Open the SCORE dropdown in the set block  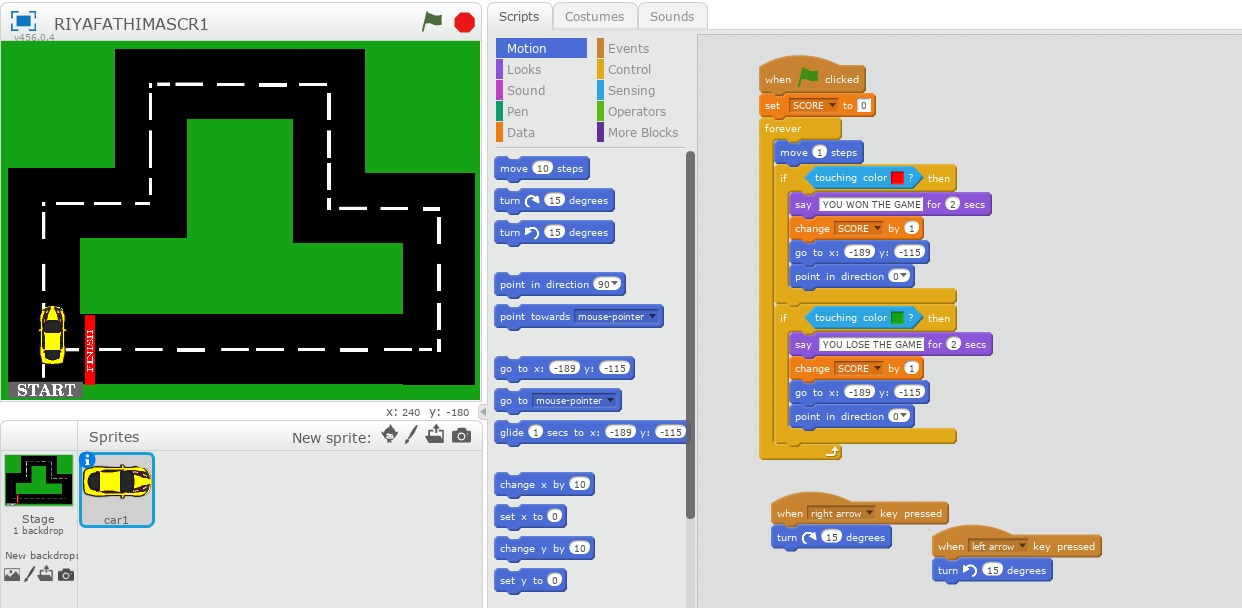[830, 105]
